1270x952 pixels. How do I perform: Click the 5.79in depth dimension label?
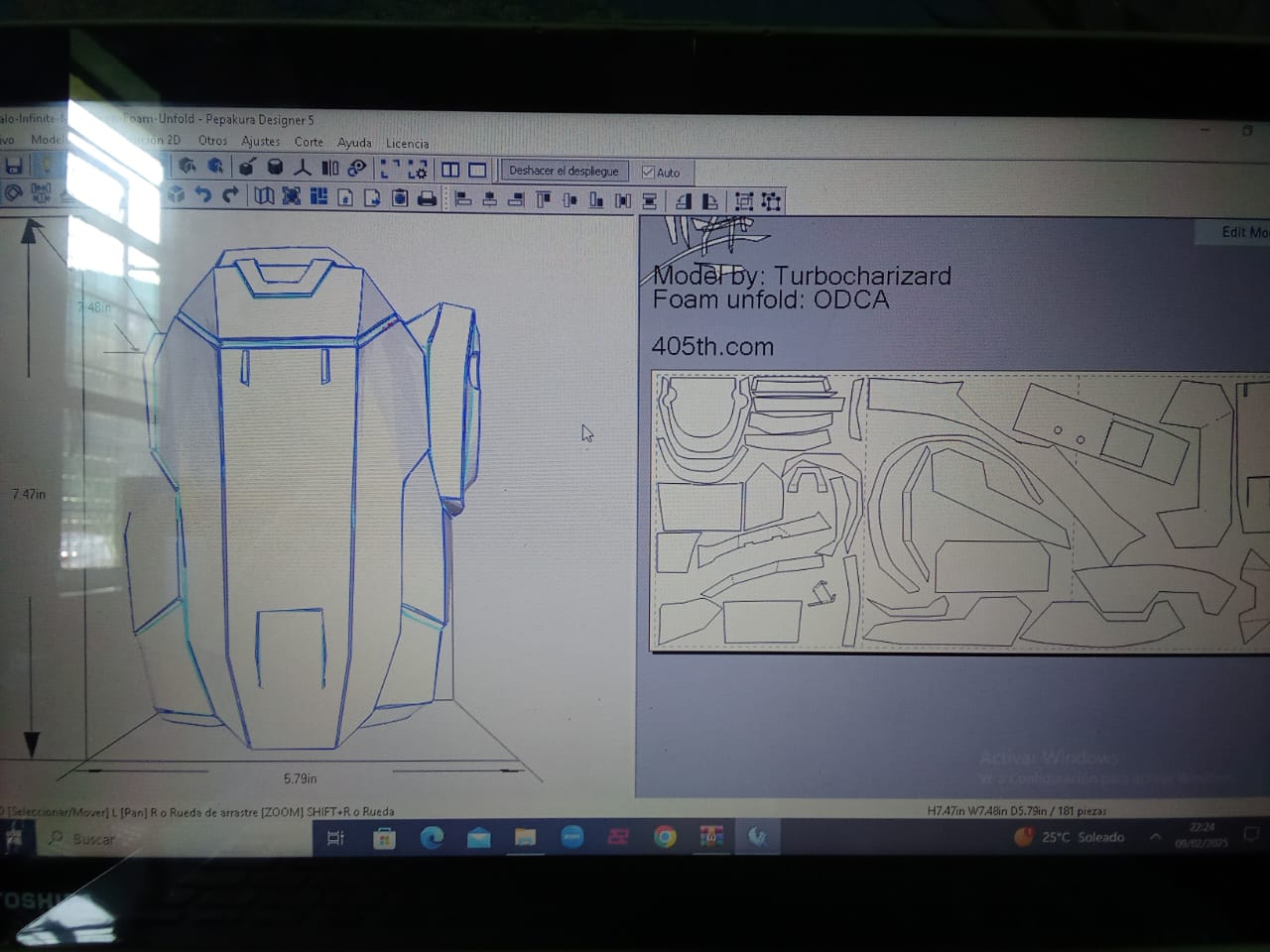click(x=300, y=778)
